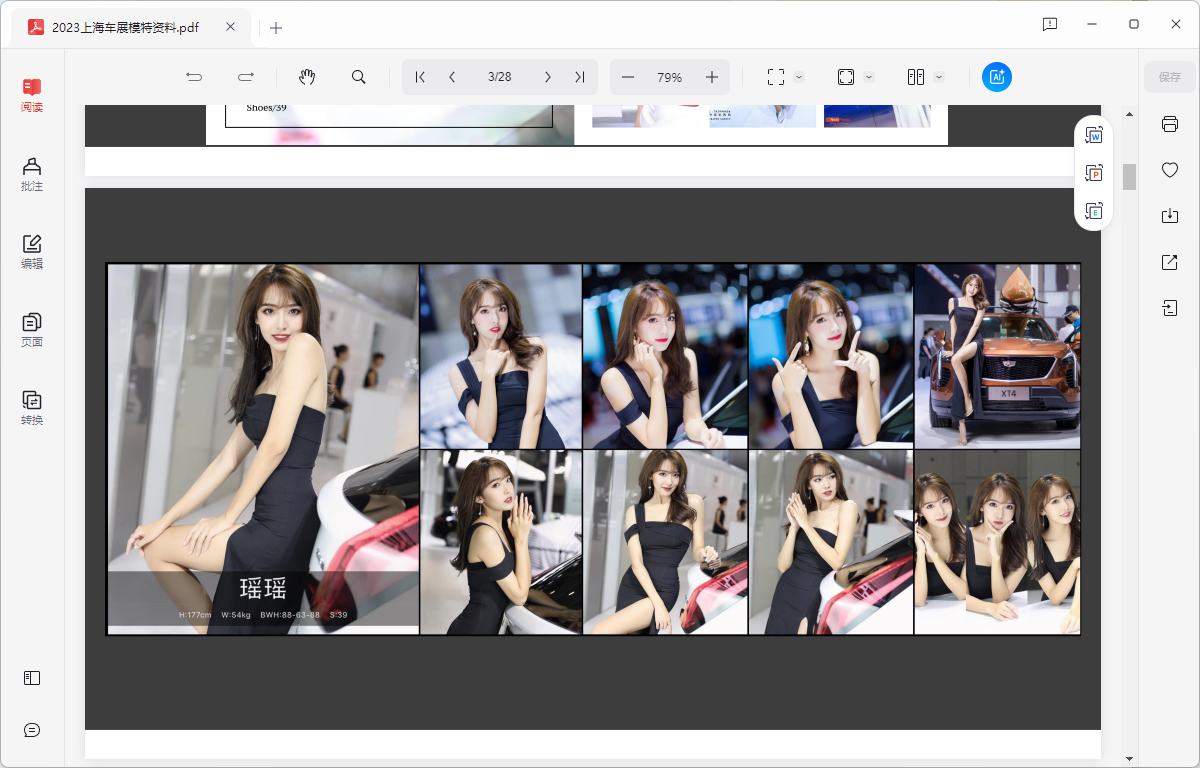The width and height of the screenshot is (1200, 768).
Task: Jump to the first page
Action: (x=421, y=77)
